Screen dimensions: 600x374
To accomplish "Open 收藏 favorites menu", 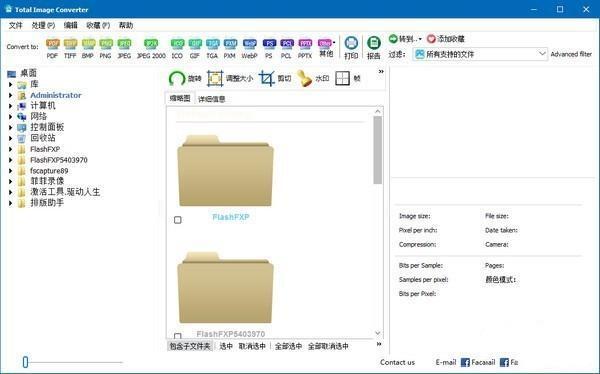I will pyautogui.click(x=98, y=25).
